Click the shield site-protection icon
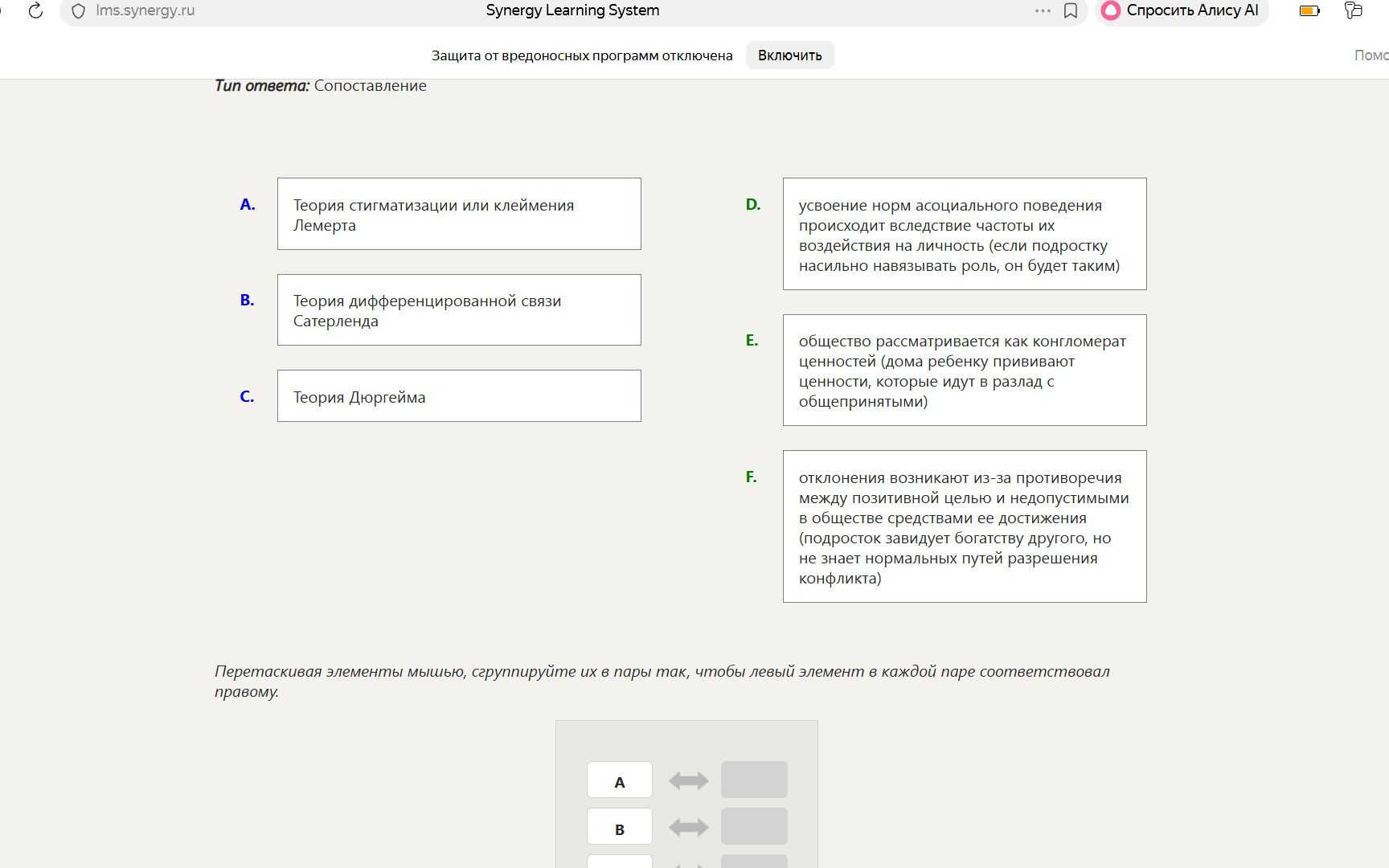Viewport: 1389px width, 868px height. coord(78,11)
